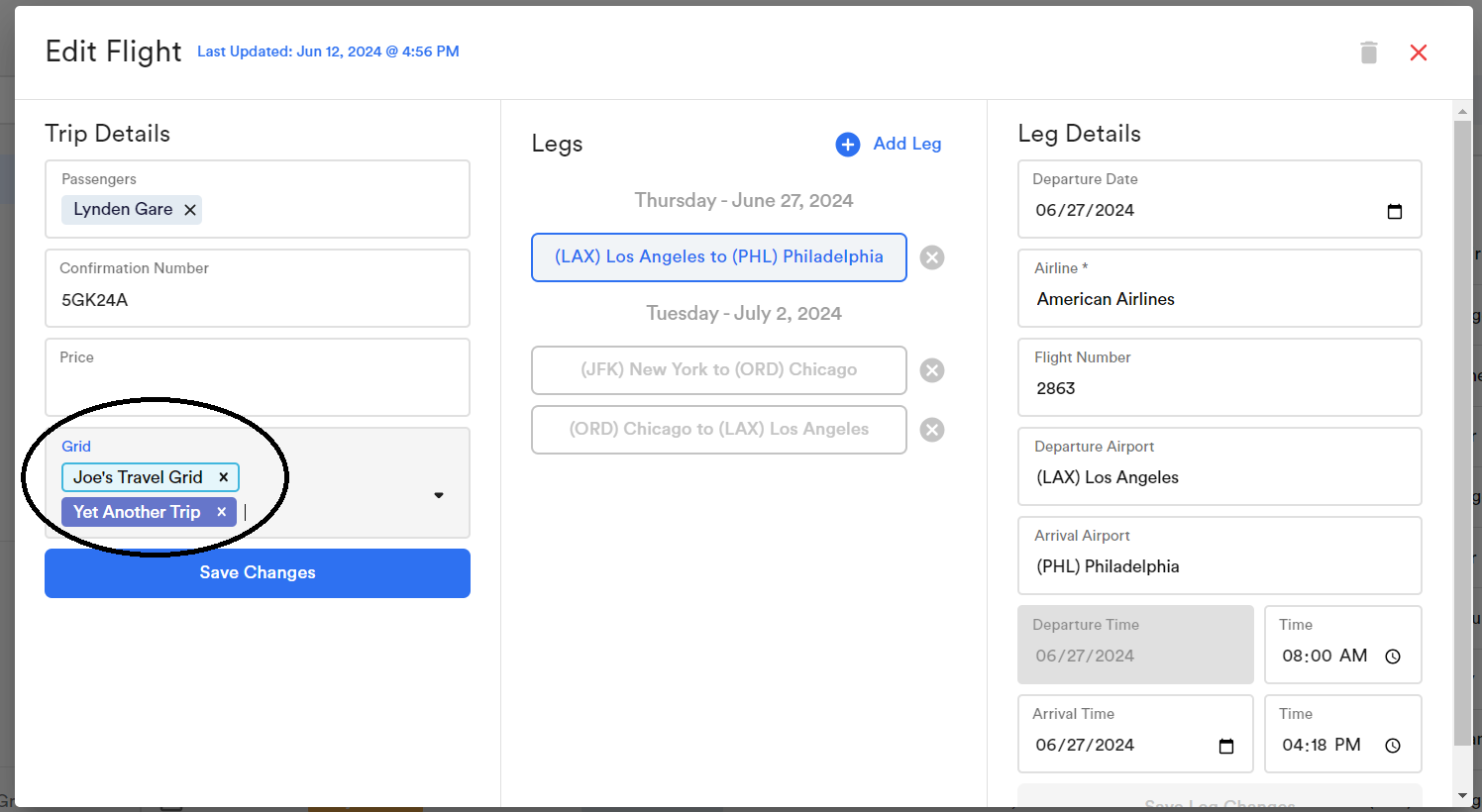Edit the departure time 08:00 AM value
The image size is (1482, 812).
(x=1324, y=656)
